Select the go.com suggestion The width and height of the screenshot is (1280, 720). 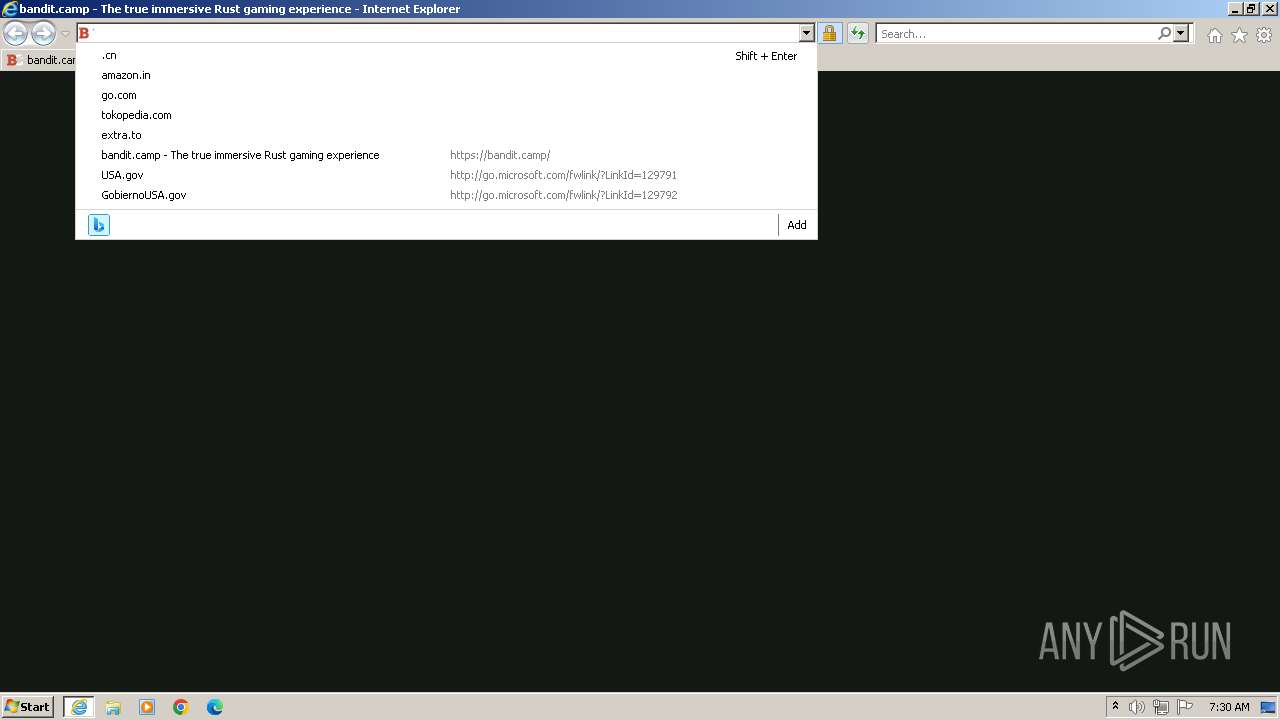(x=446, y=95)
